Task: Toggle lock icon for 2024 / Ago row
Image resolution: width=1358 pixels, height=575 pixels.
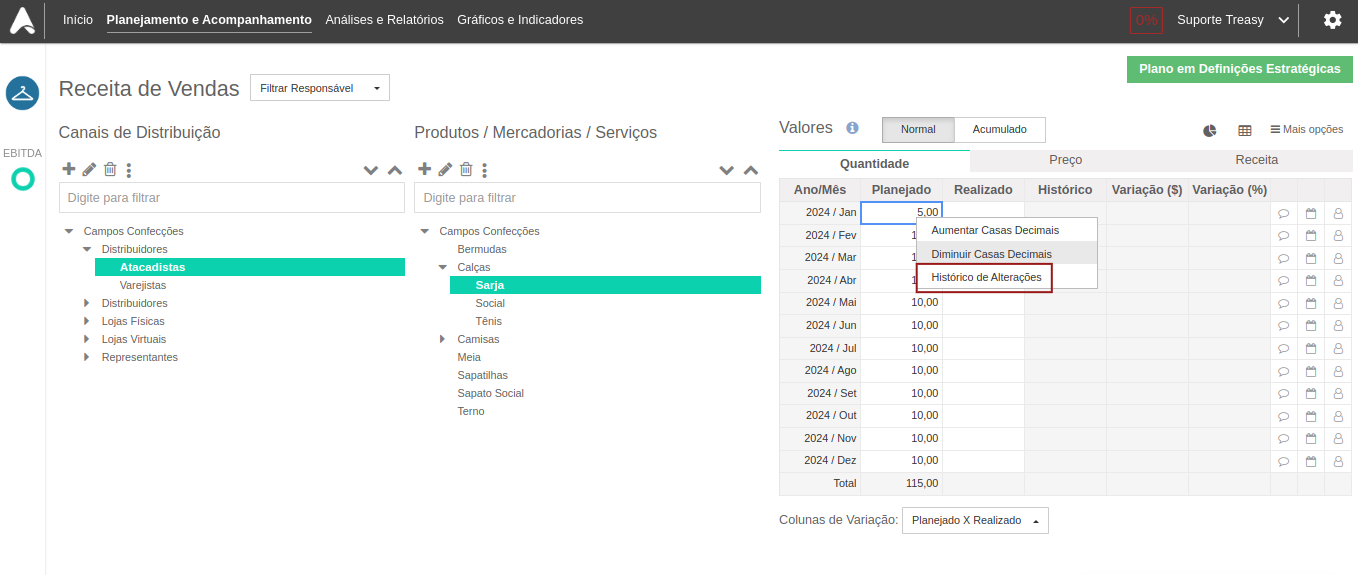Action: pyautogui.click(x=1338, y=371)
